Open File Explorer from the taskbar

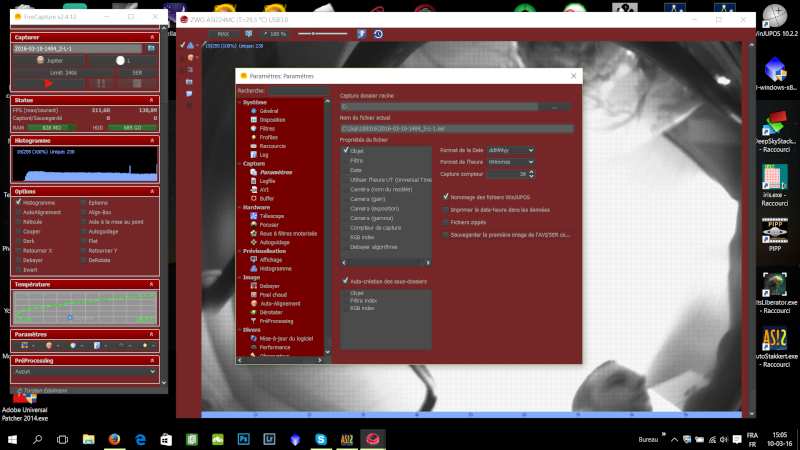pyautogui.click(x=88, y=439)
